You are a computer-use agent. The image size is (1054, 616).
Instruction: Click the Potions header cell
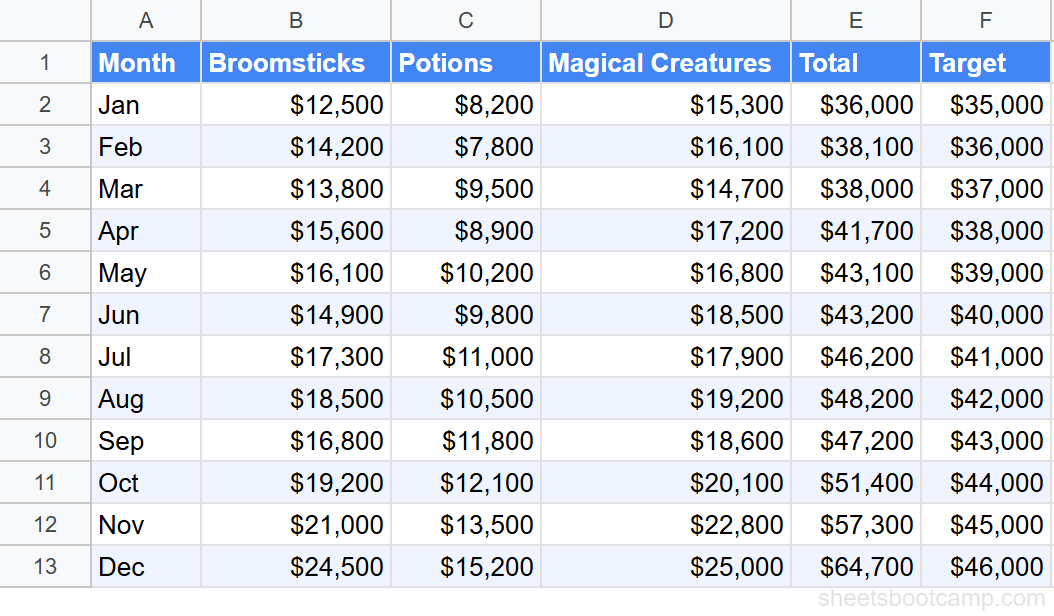coord(466,63)
